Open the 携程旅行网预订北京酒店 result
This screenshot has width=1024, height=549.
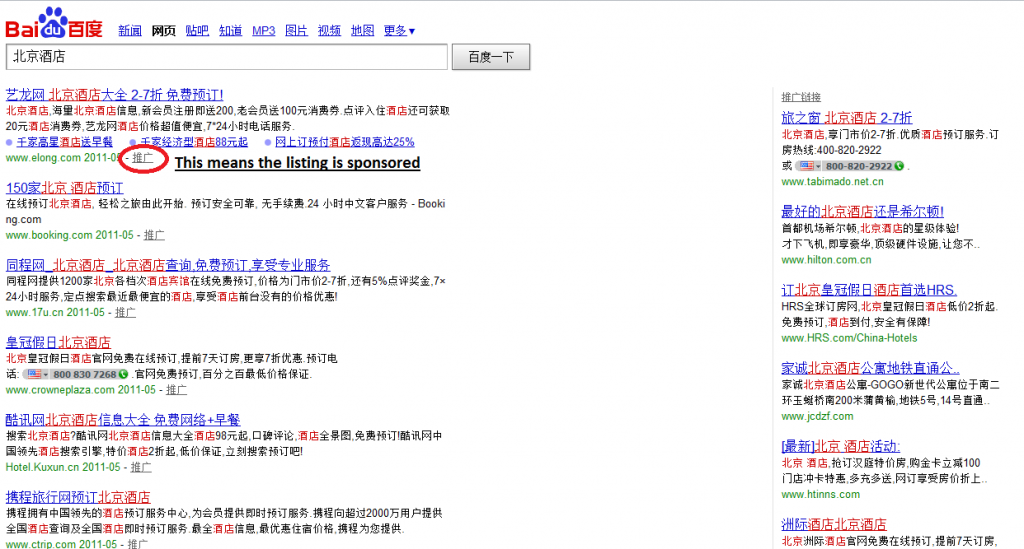click(x=78, y=497)
